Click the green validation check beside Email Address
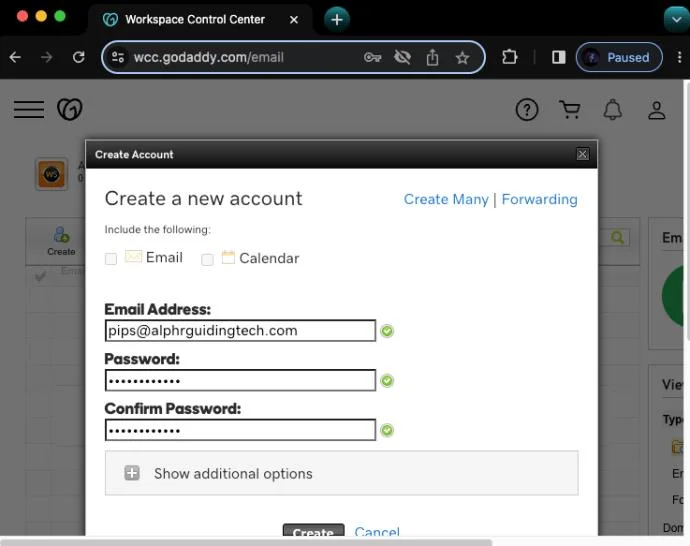Screen dimensions: 690x546 pyautogui.click(x=387, y=331)
